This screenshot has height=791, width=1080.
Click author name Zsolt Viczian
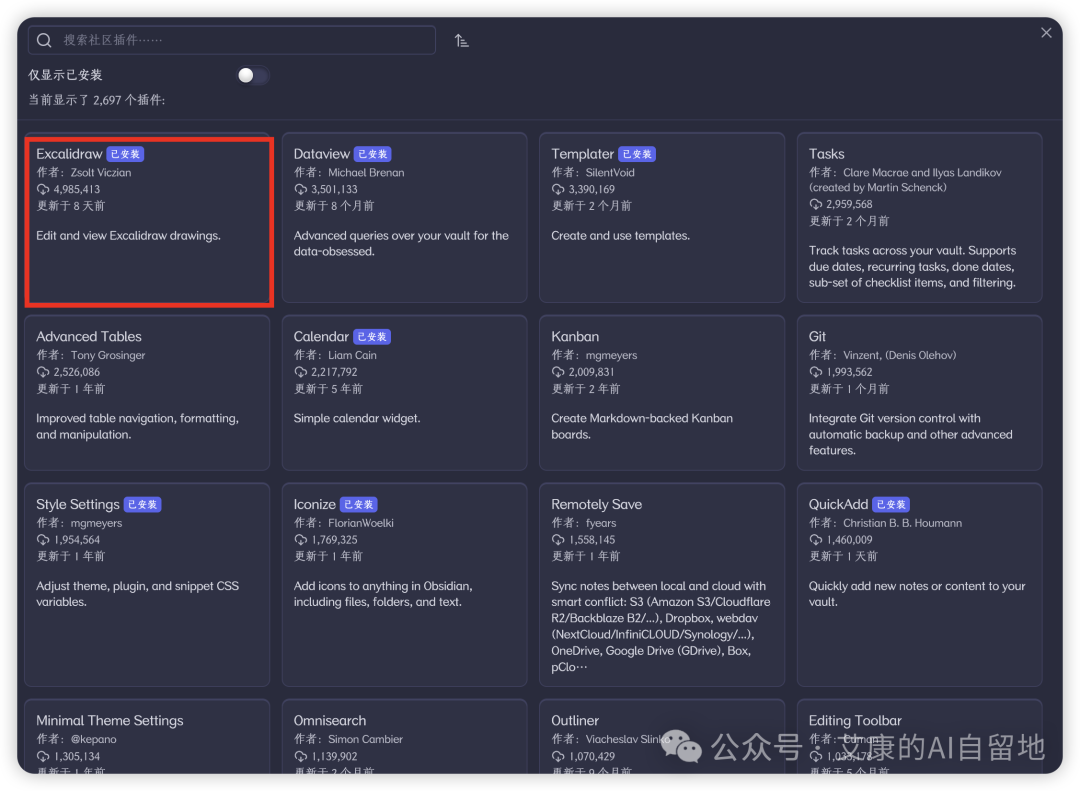(101, 172)
